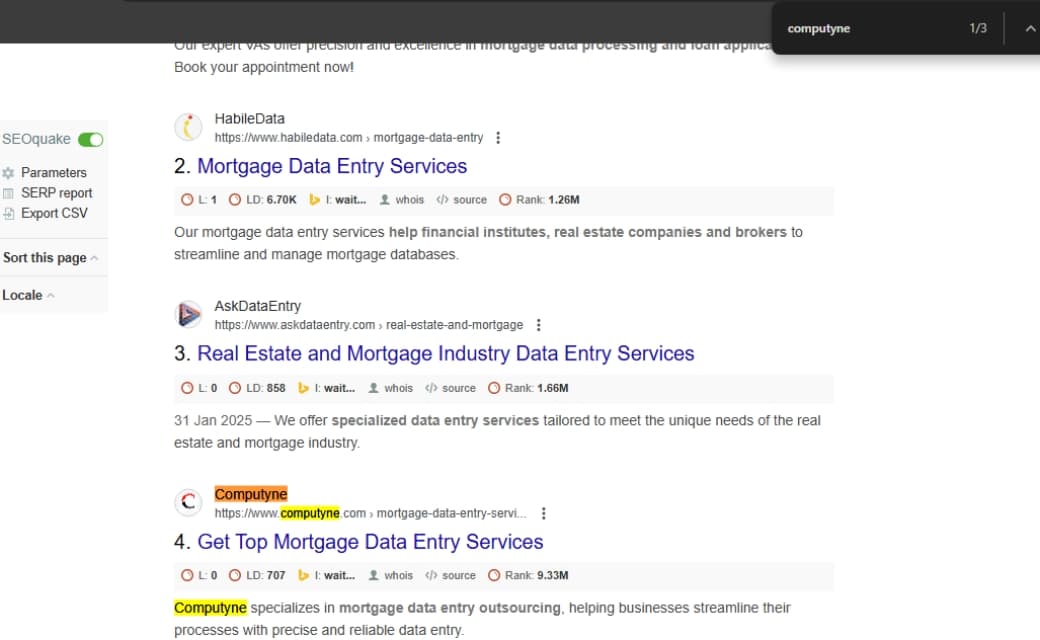Click the whois person icon in HabileData row
The height and width of the screenshot is (640, 1040).
[x=385, y=200]
